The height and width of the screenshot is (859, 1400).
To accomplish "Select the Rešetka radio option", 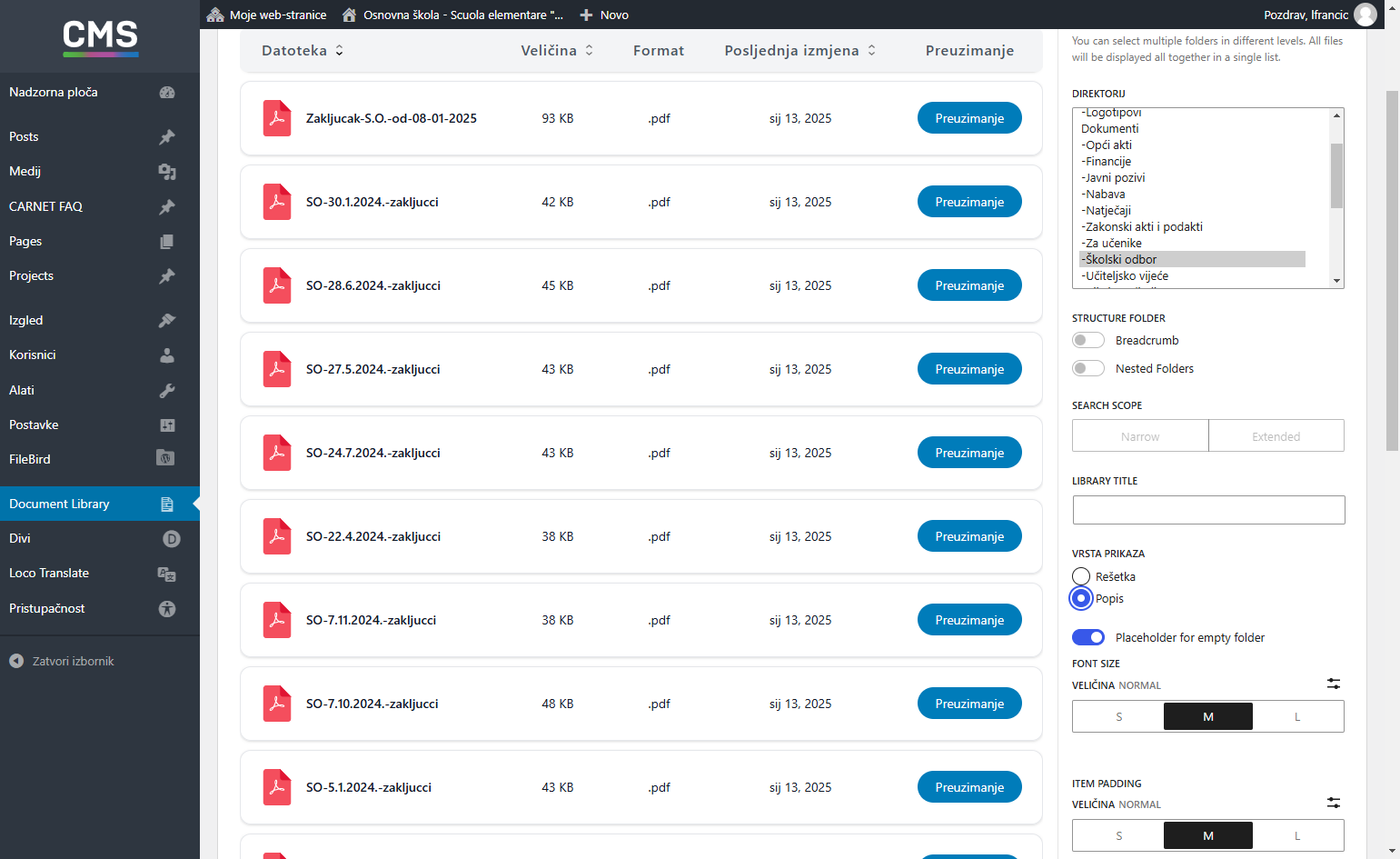I will tap(1081, 576).
